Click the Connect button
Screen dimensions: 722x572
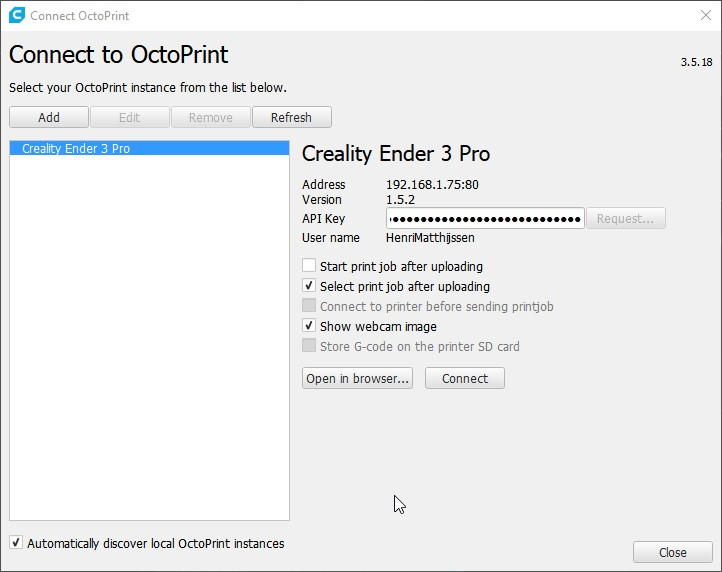coord(465,378)
